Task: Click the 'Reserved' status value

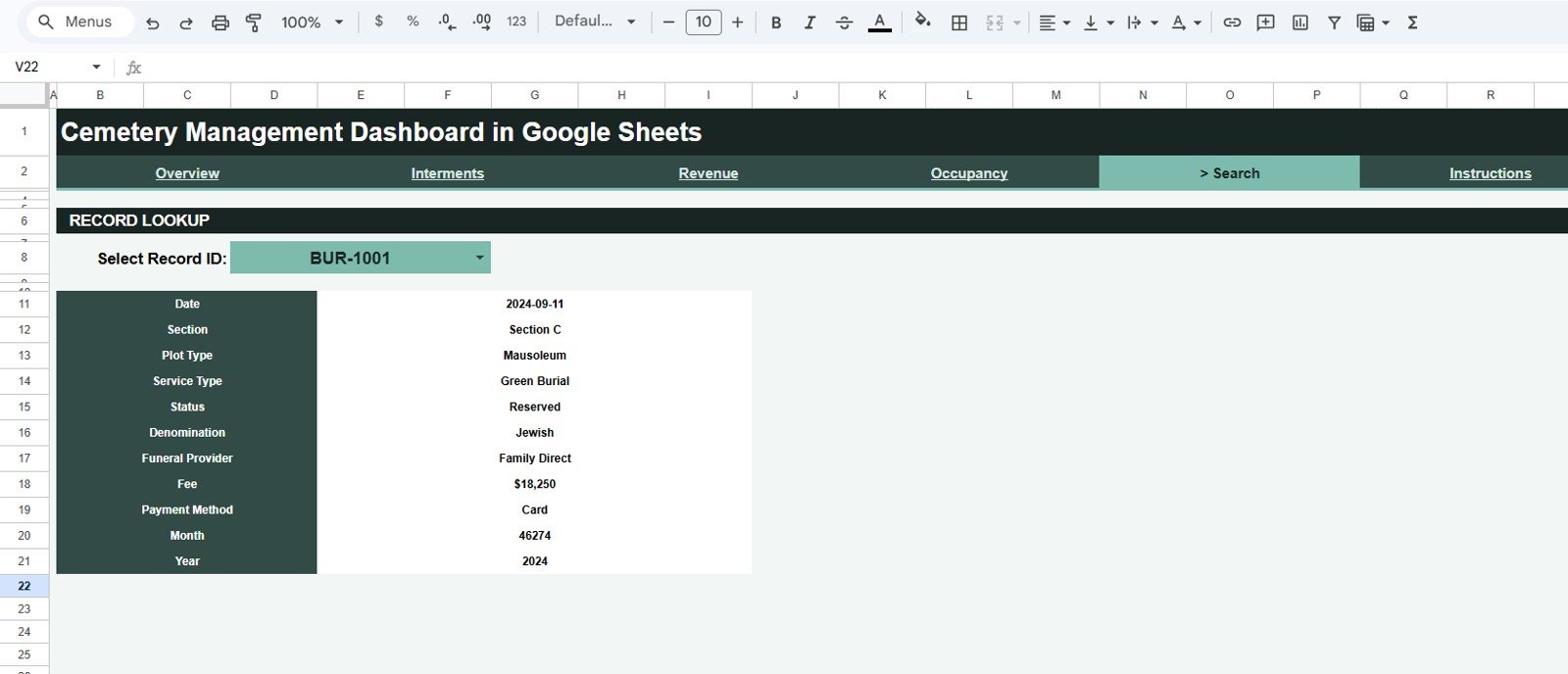Action: point(534,407)
